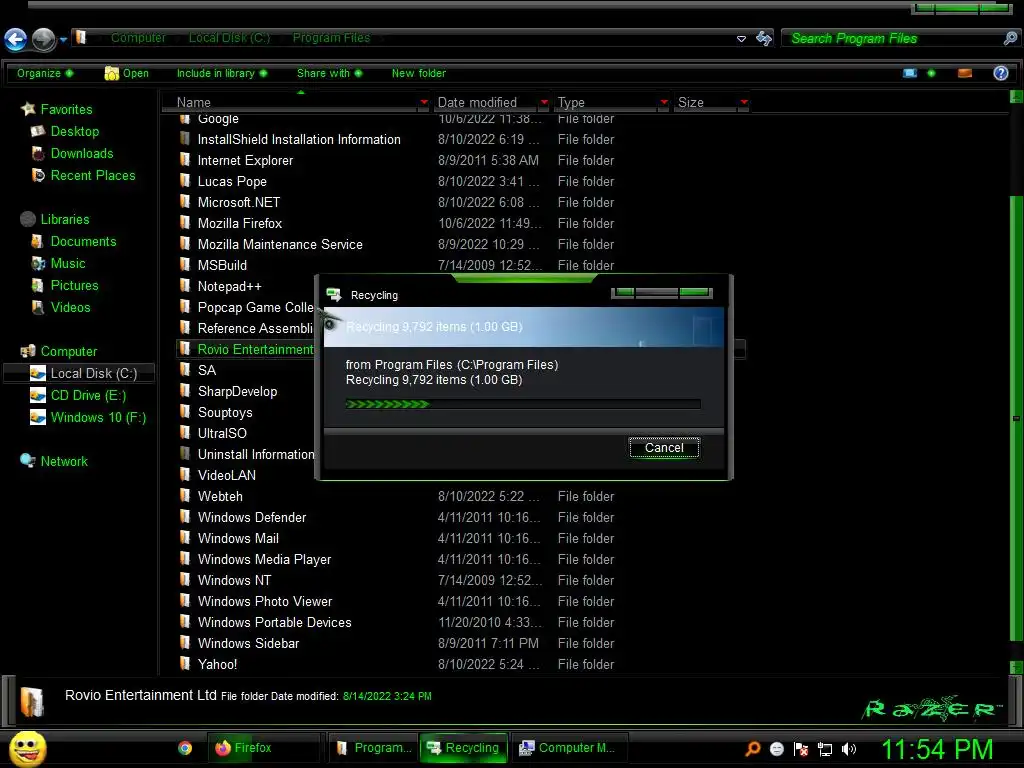Create a New folder

point(419,73)
